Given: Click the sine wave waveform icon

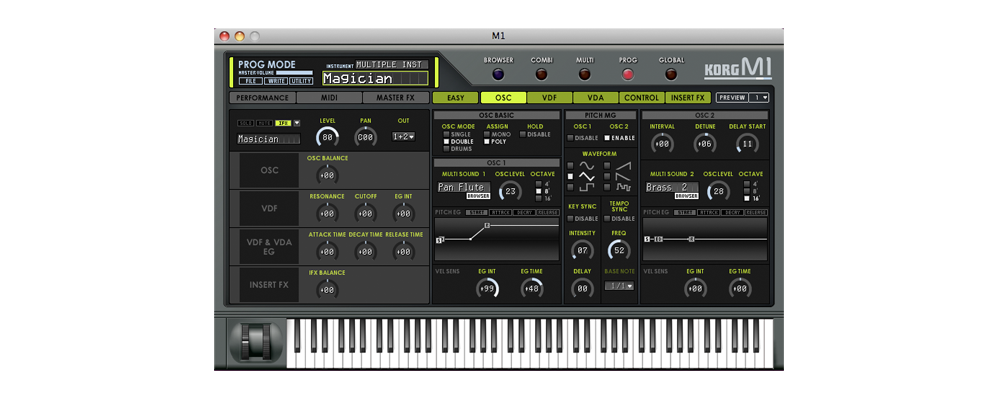Looking at the screenshot, I should tap(585, 166).
